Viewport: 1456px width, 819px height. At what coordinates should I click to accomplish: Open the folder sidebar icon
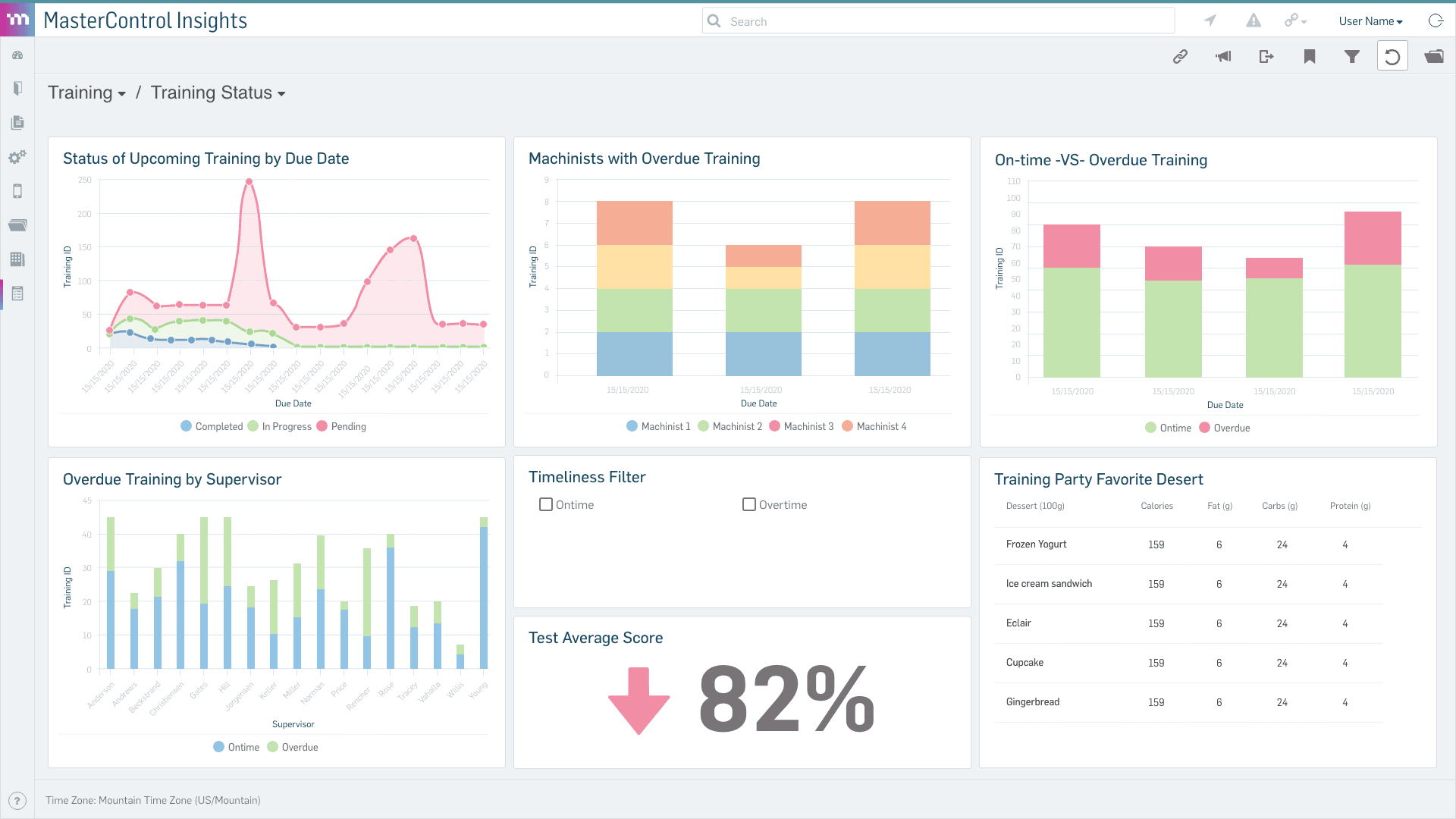tap(17, 225)
